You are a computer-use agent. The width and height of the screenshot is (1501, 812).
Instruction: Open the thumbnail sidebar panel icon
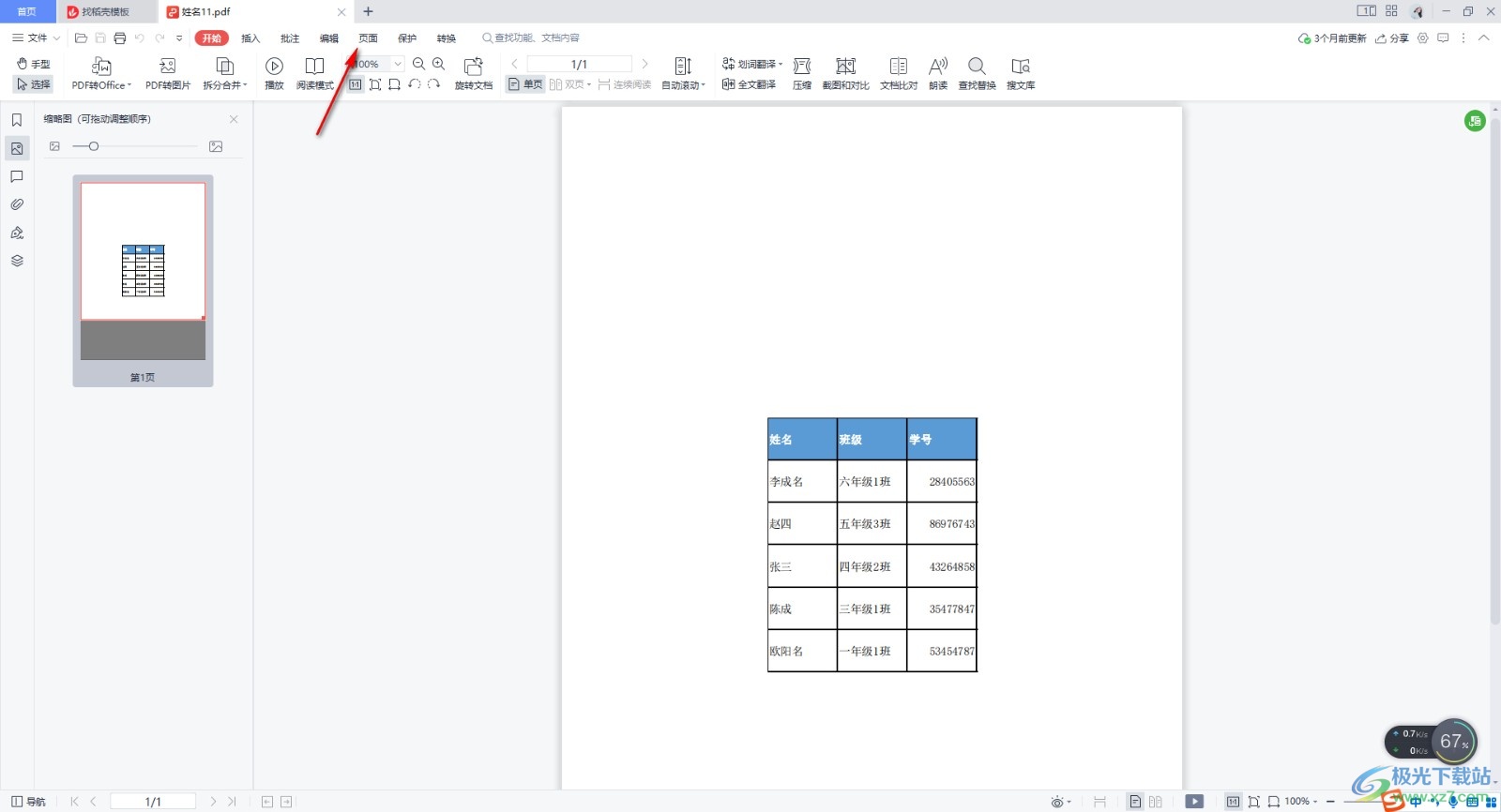pyautogui.click(x=17, y=148)
